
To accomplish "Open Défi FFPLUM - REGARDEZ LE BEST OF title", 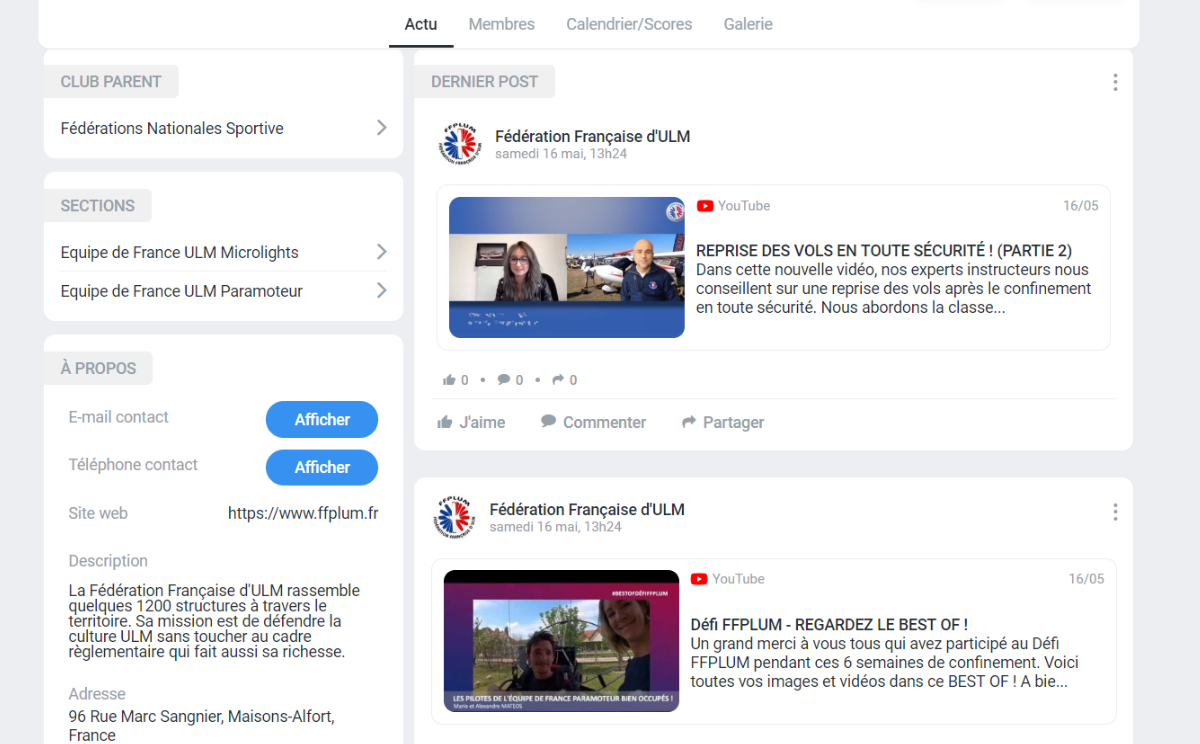I will [829, 624].
